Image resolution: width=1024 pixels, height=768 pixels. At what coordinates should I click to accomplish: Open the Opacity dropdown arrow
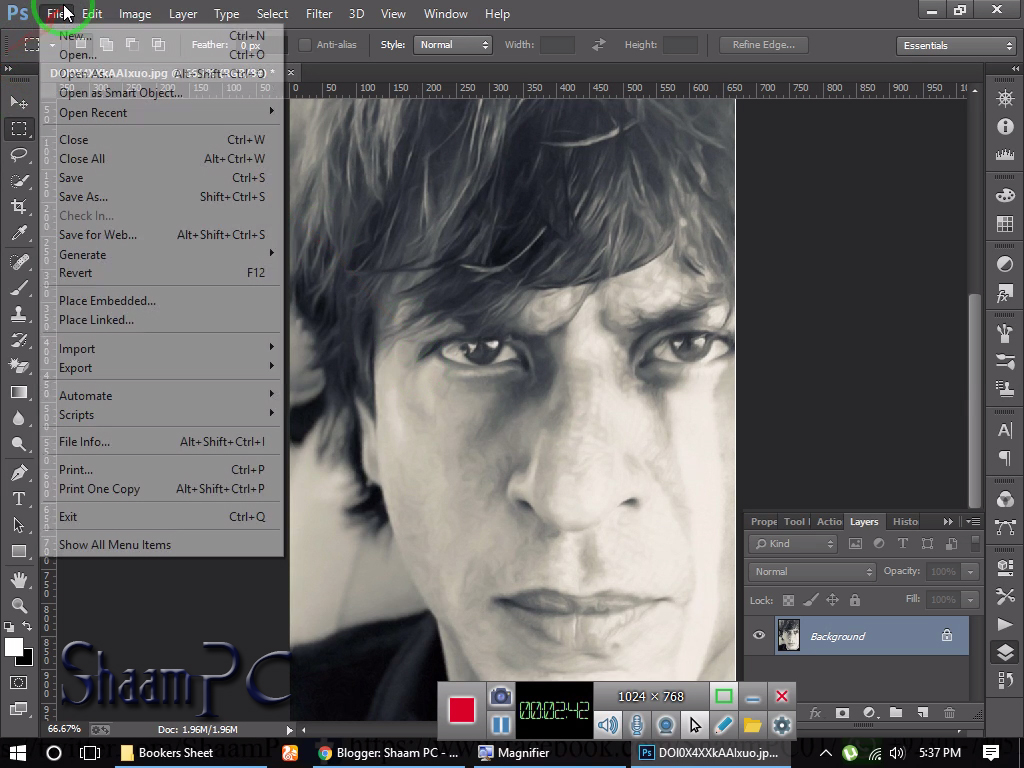pos(970,571)
